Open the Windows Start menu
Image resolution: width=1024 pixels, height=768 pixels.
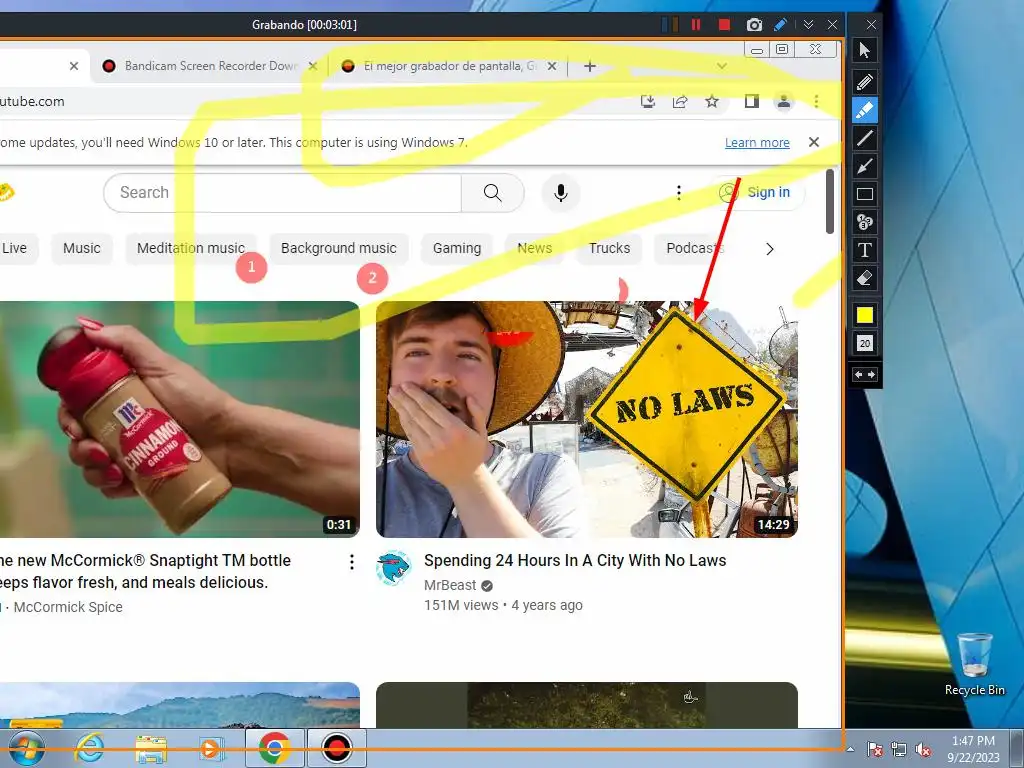click(x=26, y=748)
